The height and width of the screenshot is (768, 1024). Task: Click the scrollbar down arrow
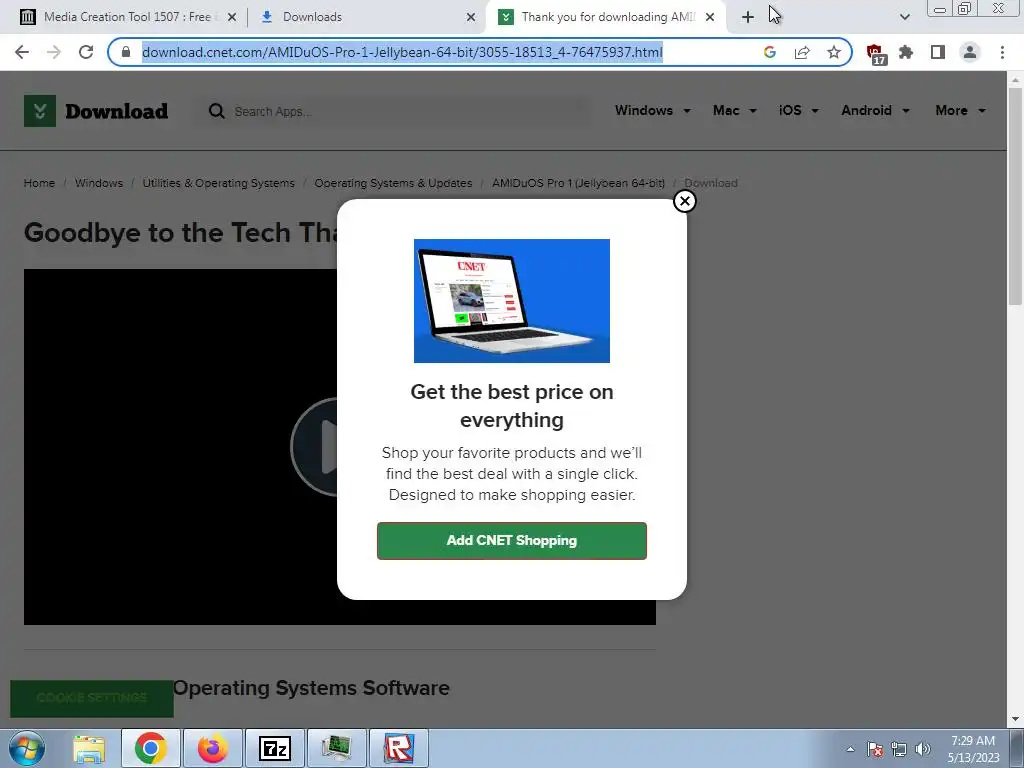point(1015,719)
